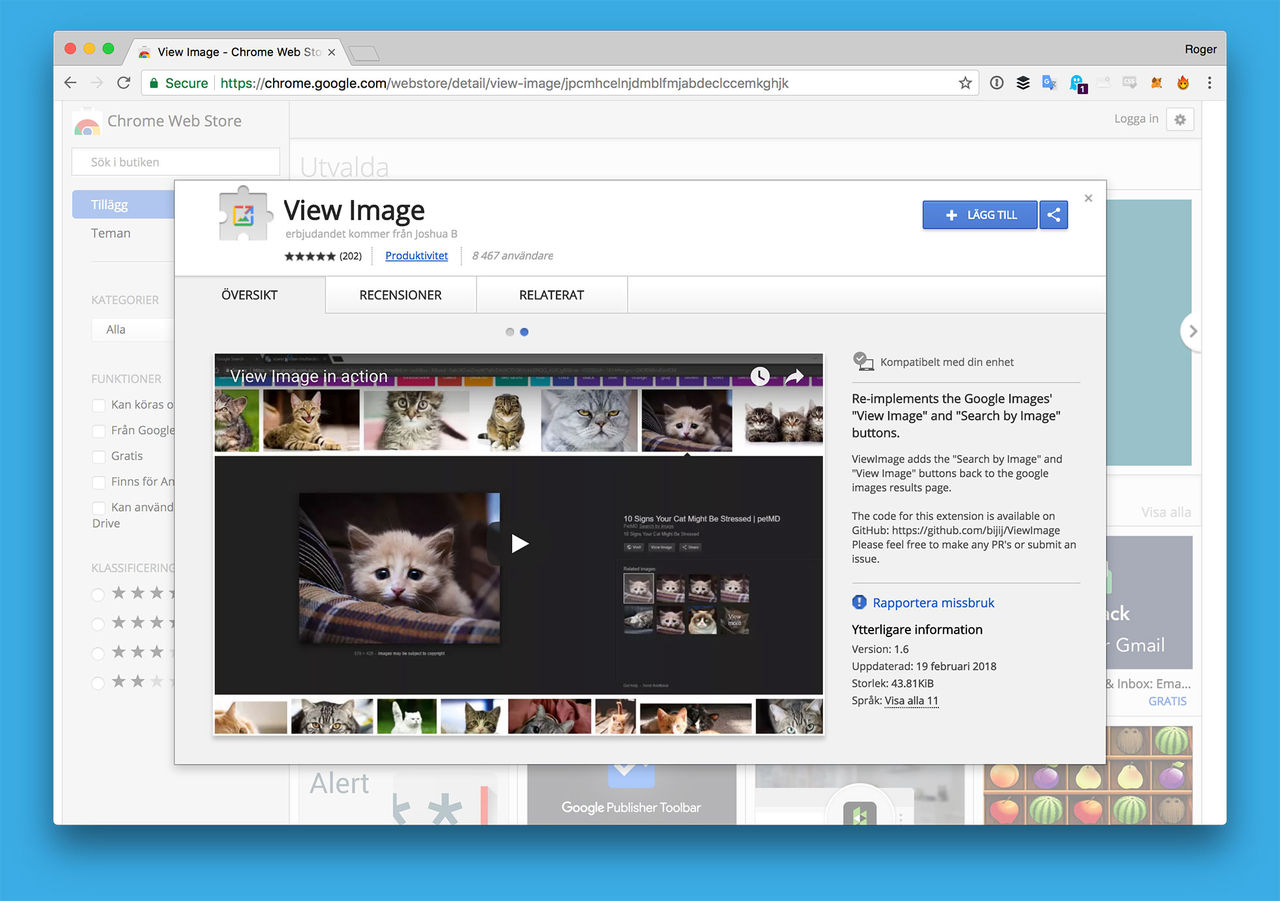Viewport: 1280px width, 901px height.
Task: Open the Google Translate extension
Action: click(x=1049, y=83)
